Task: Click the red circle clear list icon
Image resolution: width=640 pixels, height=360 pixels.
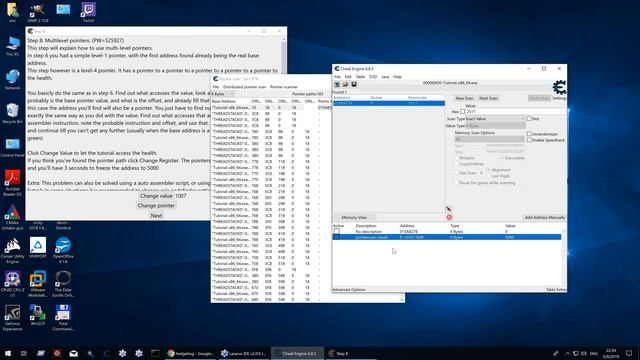Action: click(x=449, y=217)
